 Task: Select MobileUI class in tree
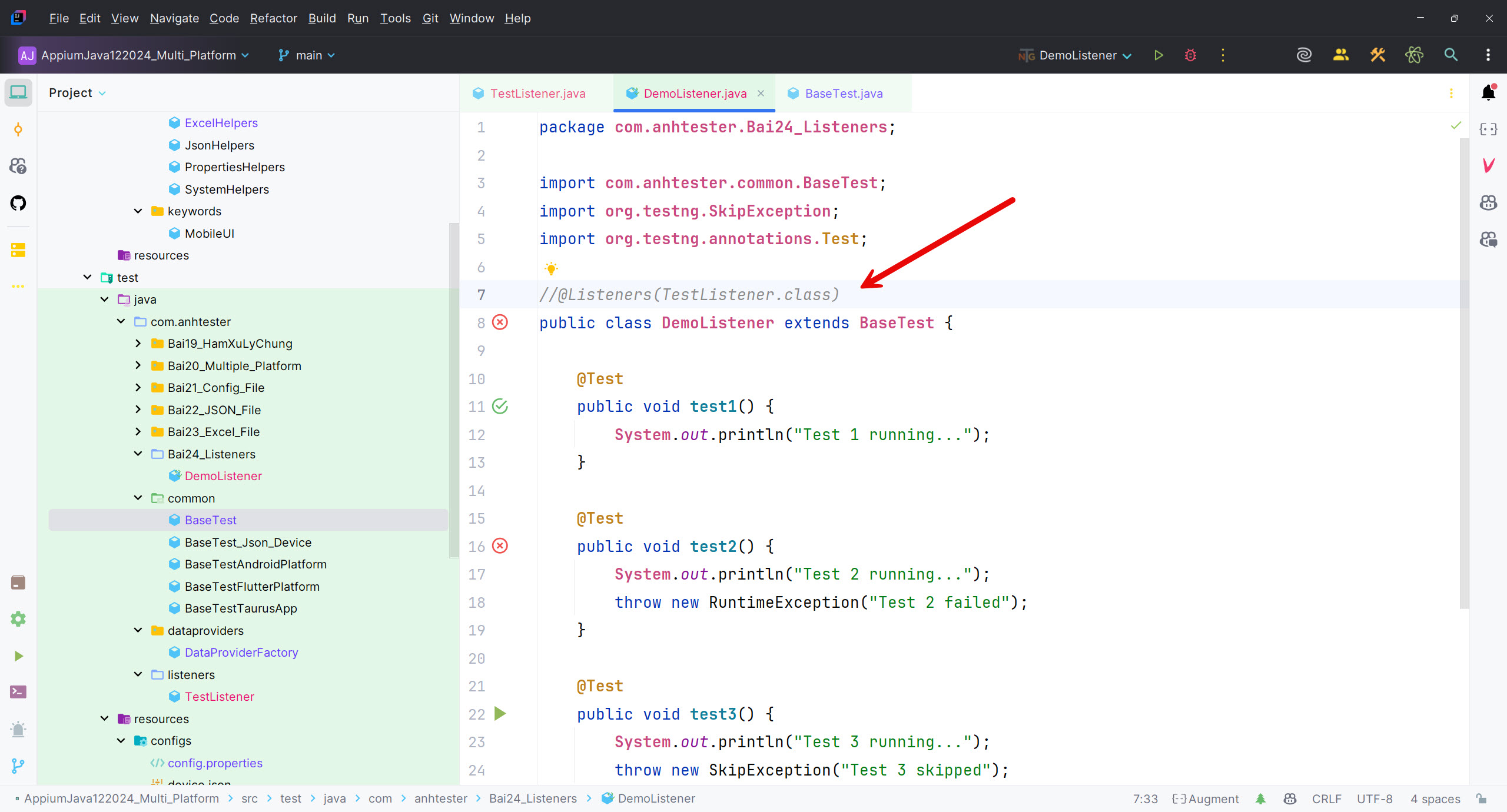209,234
